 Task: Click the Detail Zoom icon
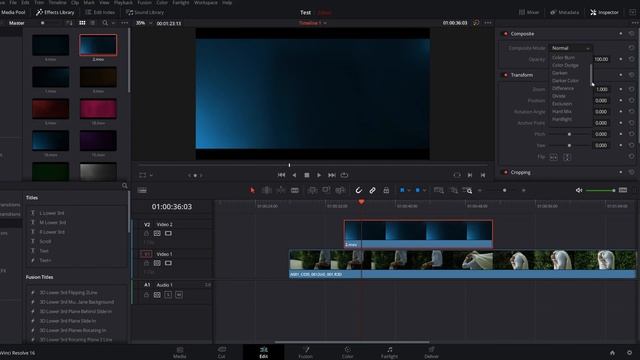click(x=453, y=190)
